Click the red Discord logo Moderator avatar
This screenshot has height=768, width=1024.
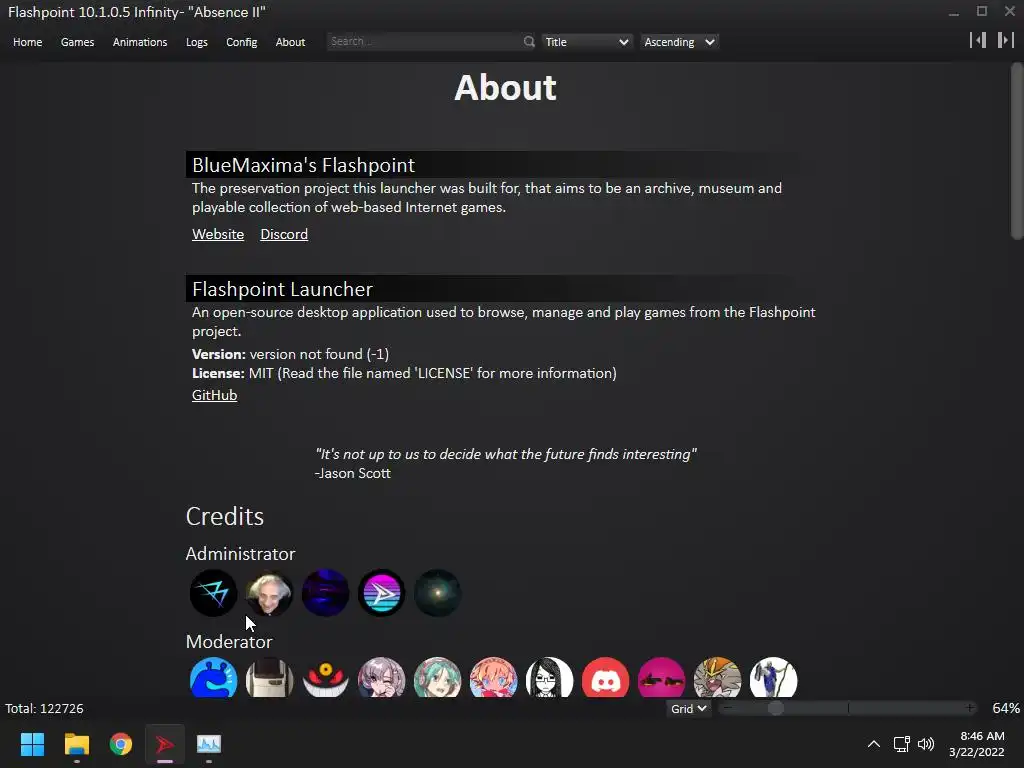(605, 677)
